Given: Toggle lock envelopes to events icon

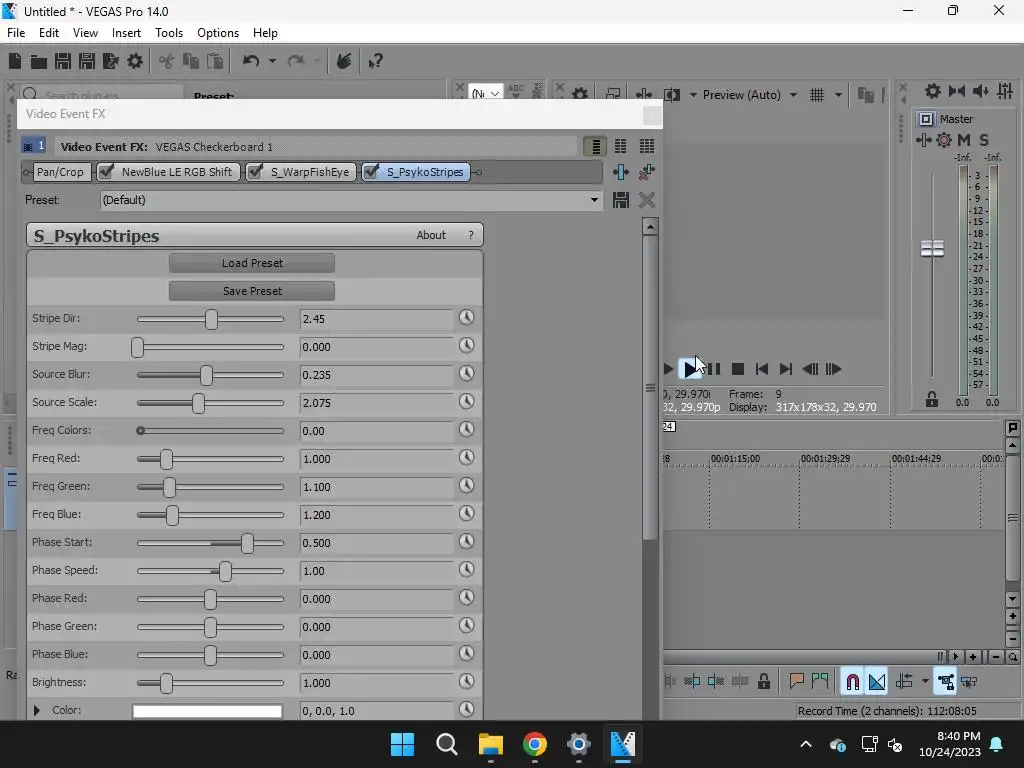Looking at the screenshot, I should [945, 682].
